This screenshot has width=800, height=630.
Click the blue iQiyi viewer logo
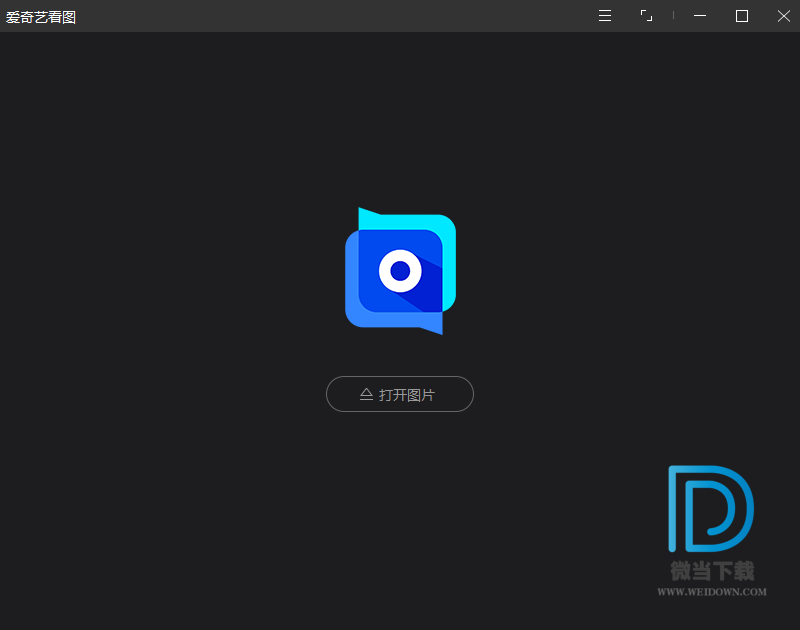[401, 271]
